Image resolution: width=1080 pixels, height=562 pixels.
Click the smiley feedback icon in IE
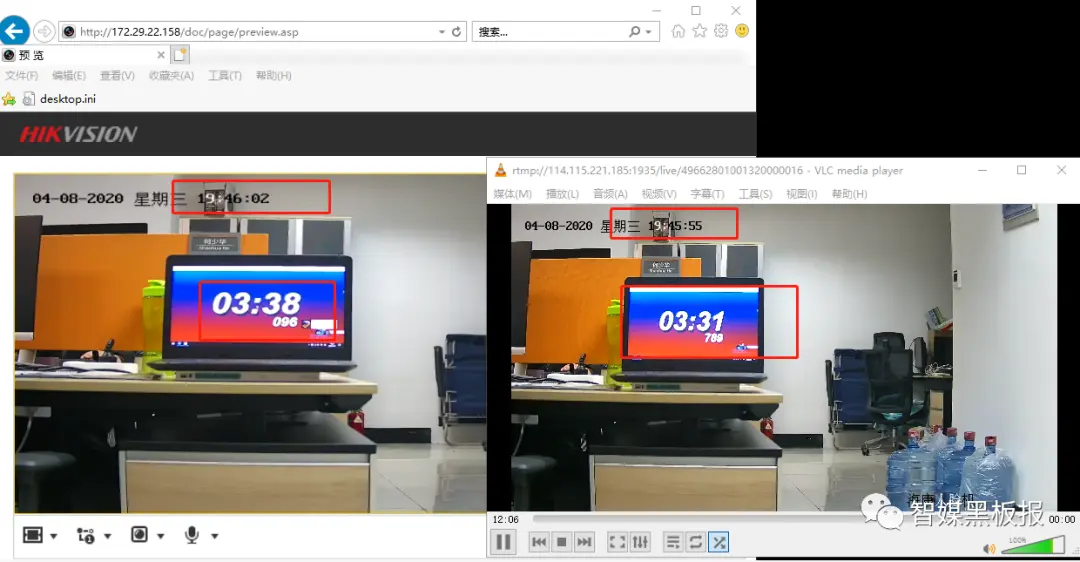click(742, 31)
